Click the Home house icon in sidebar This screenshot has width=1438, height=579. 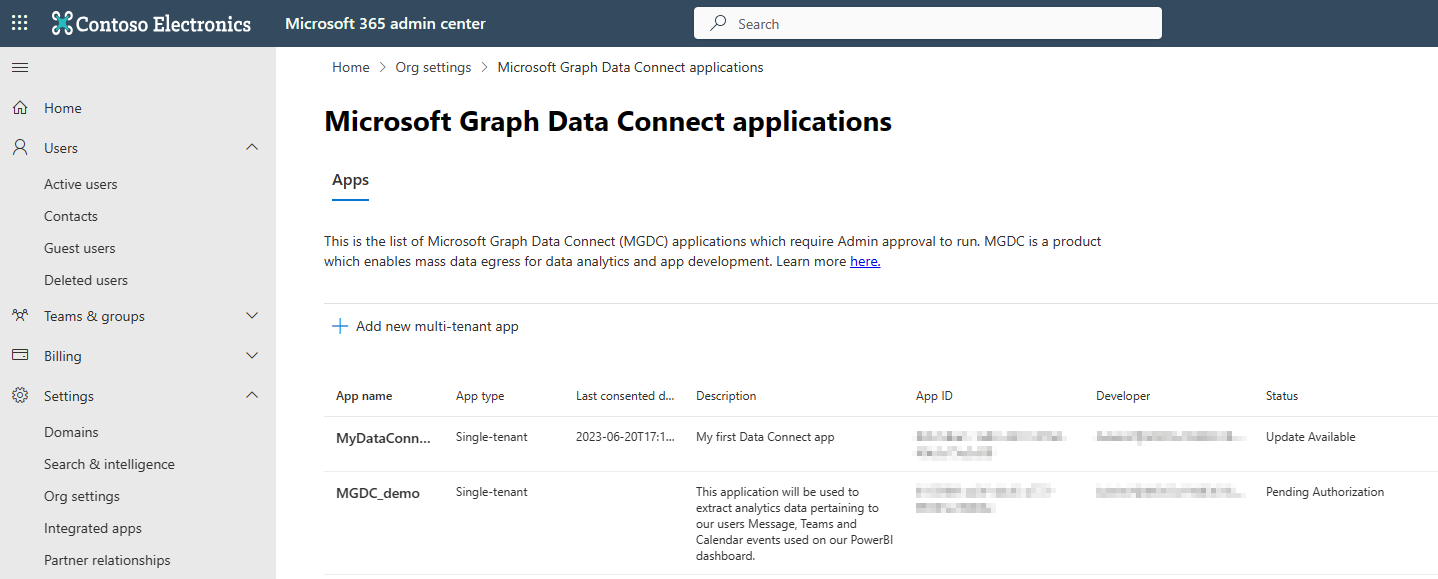coord(20,107)
